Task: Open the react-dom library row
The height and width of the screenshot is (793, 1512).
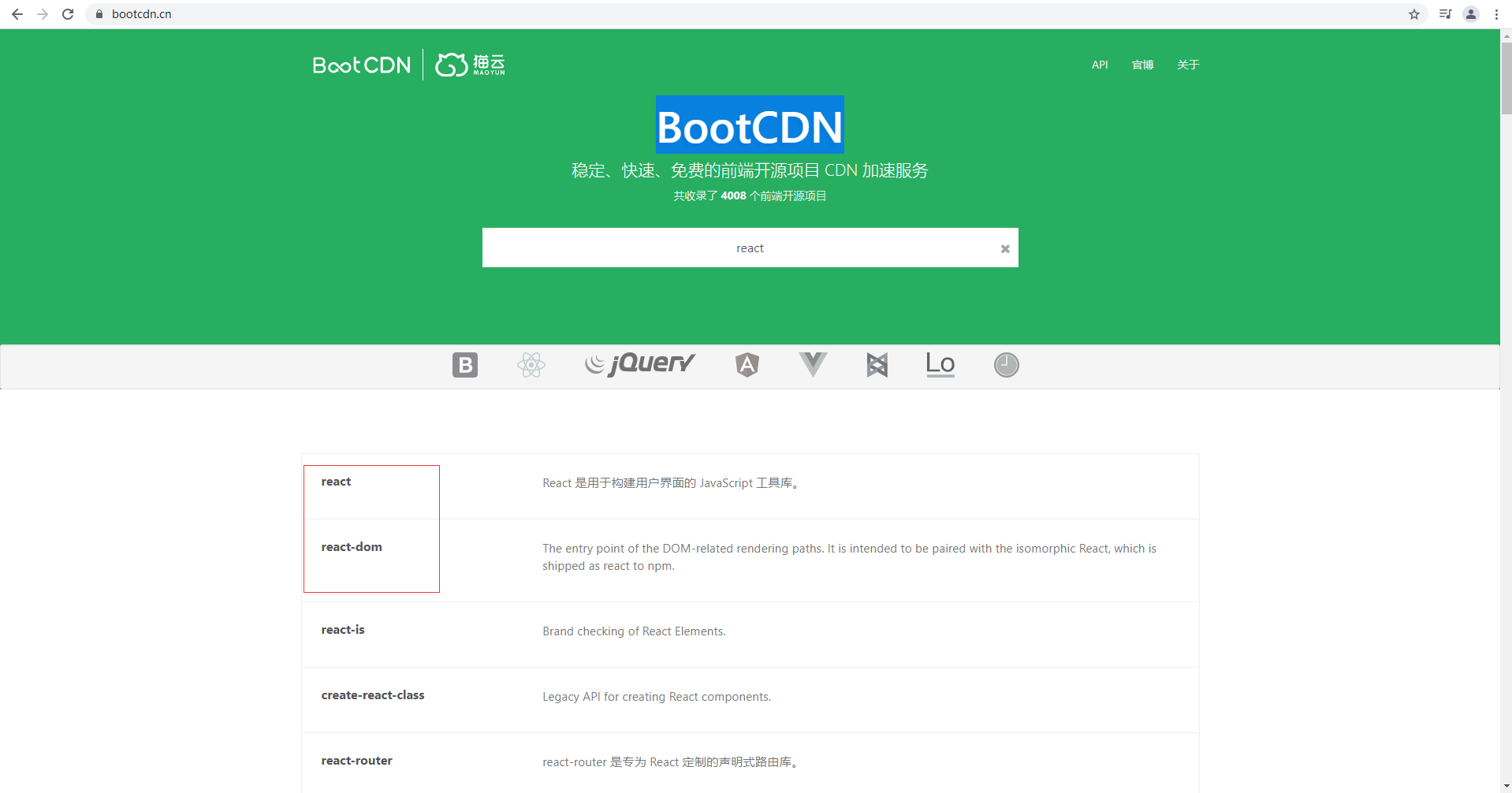Action: click(x=750, y=560)
